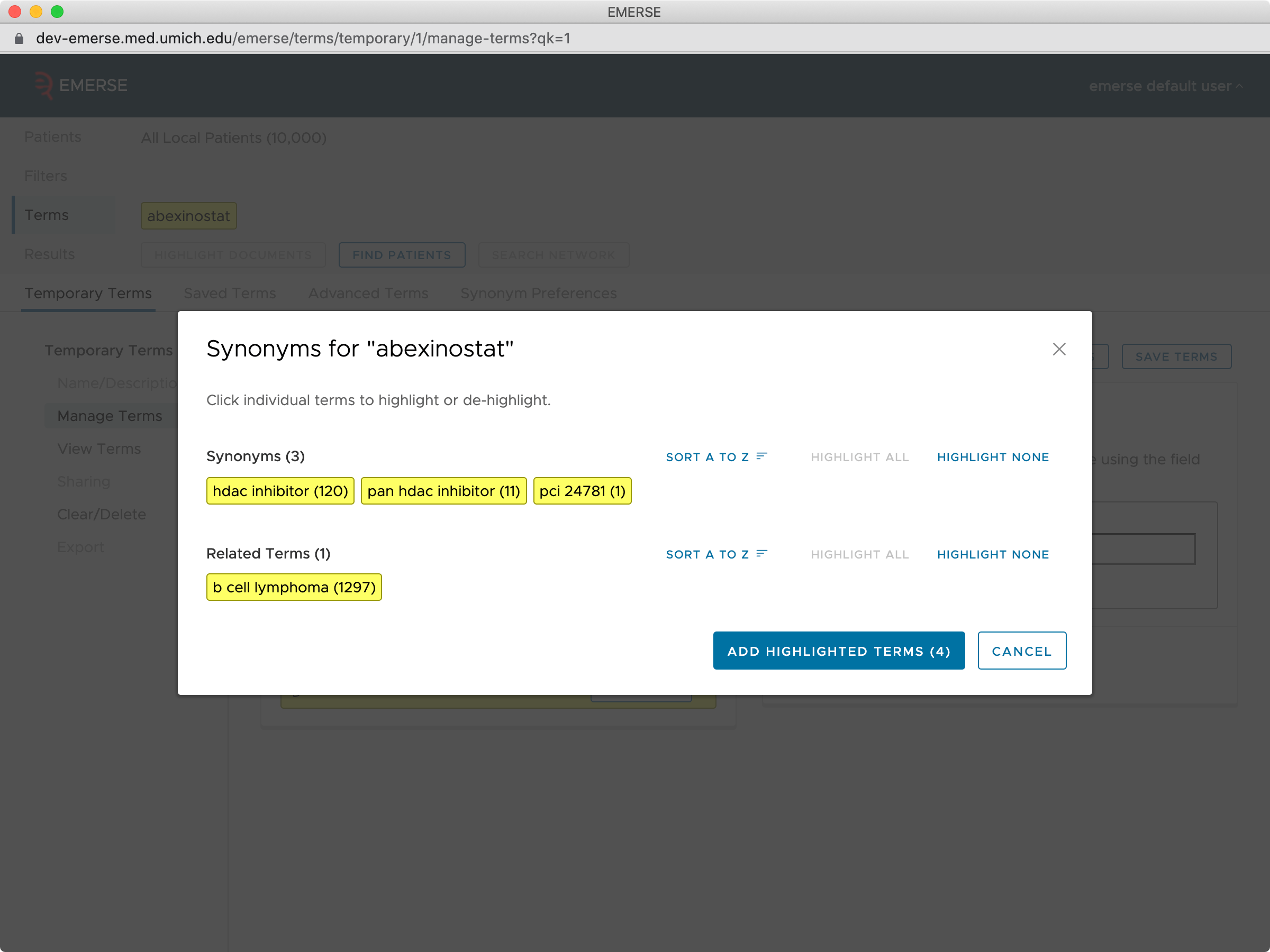Click sort icon beside Synonyms Sort A to Z
The image size is (1270, 952).
761,457
